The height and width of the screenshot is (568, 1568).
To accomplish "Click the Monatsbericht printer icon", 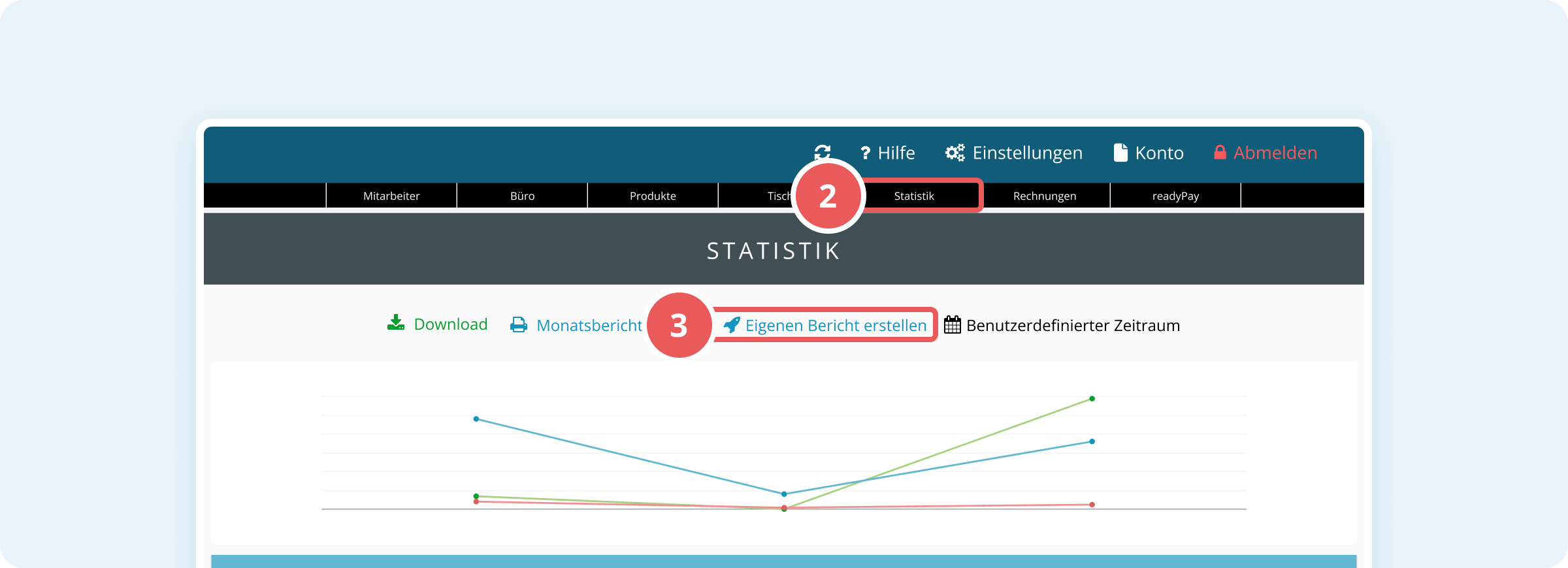I will (x=519, y=324).
